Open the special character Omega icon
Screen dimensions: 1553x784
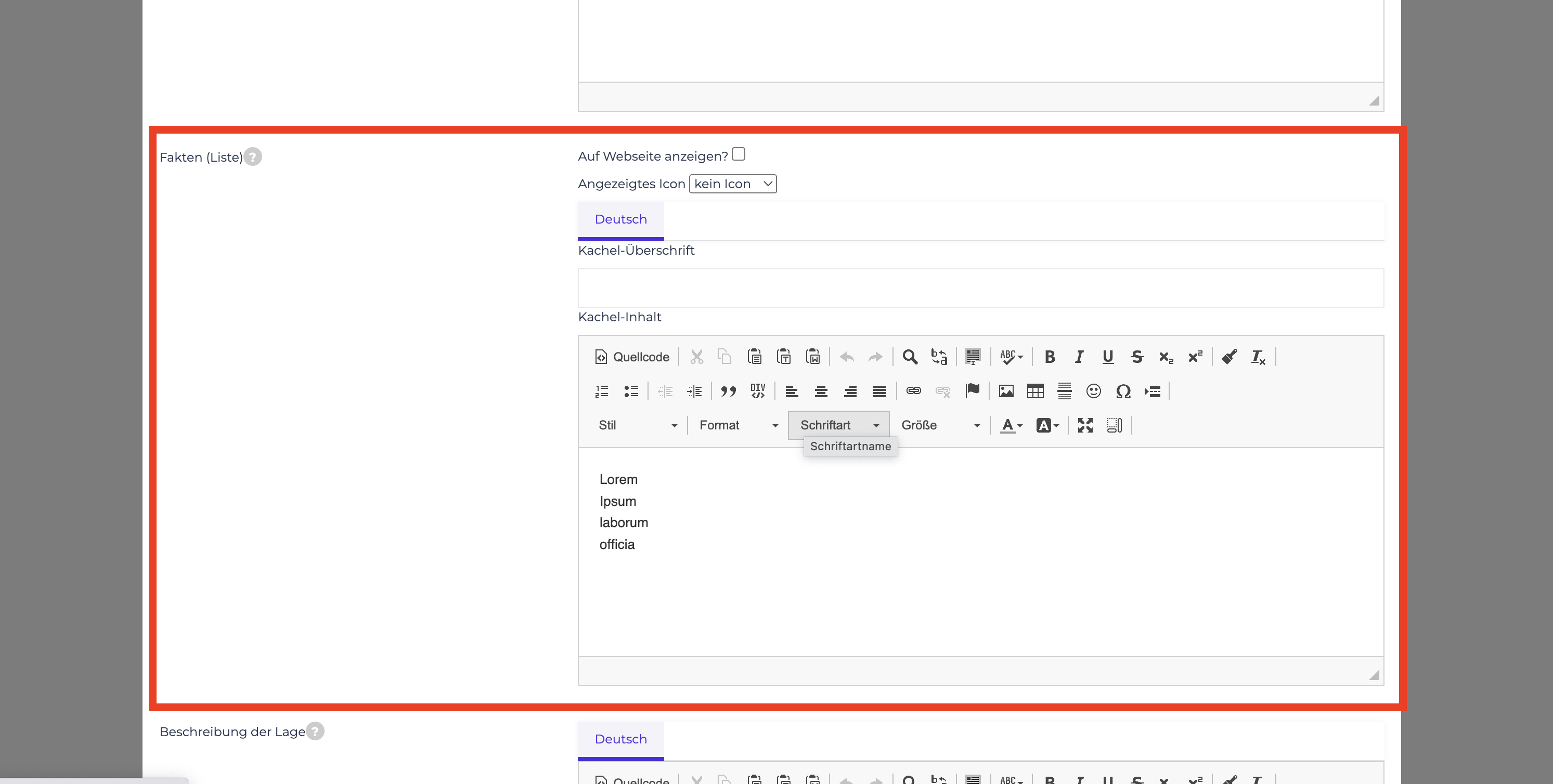tap(1122, 391)
